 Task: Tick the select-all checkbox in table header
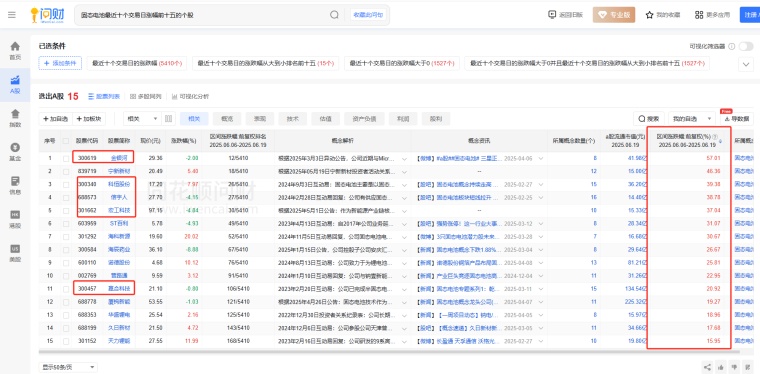point(66,141)
